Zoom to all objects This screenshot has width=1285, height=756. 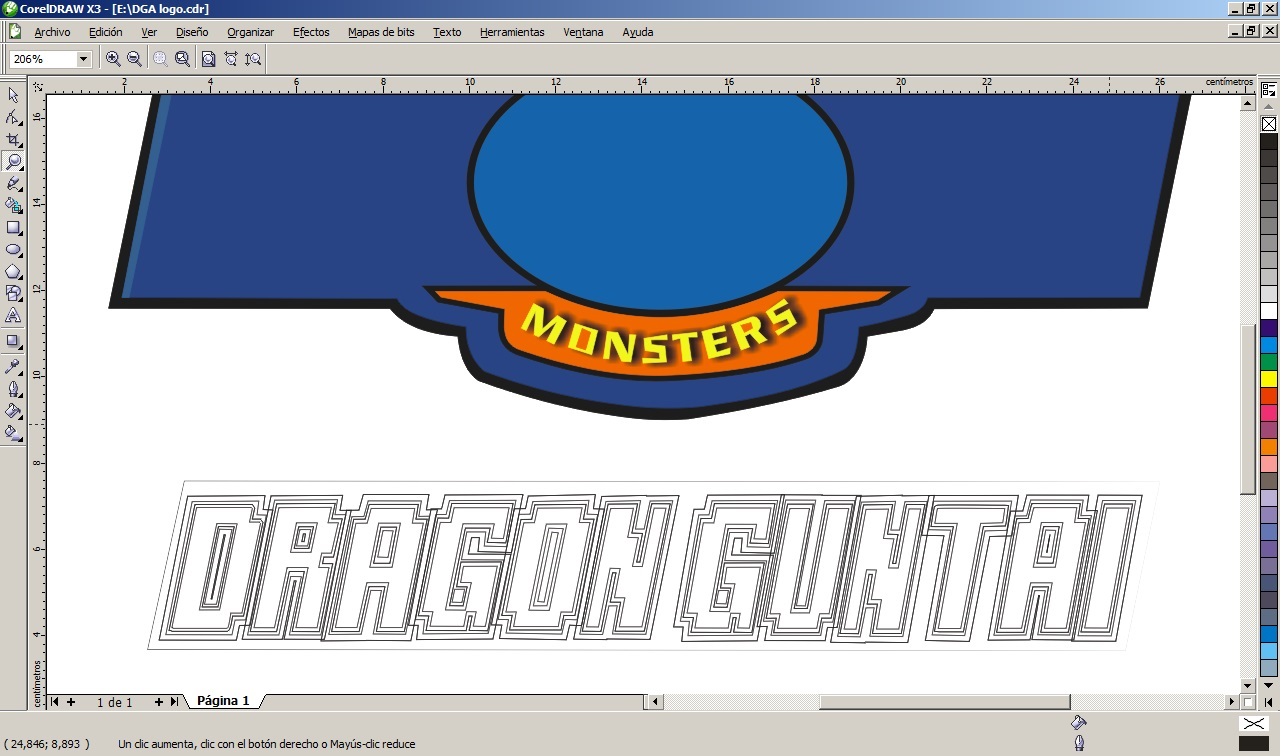pyautogui.click(x=182, y=59)
